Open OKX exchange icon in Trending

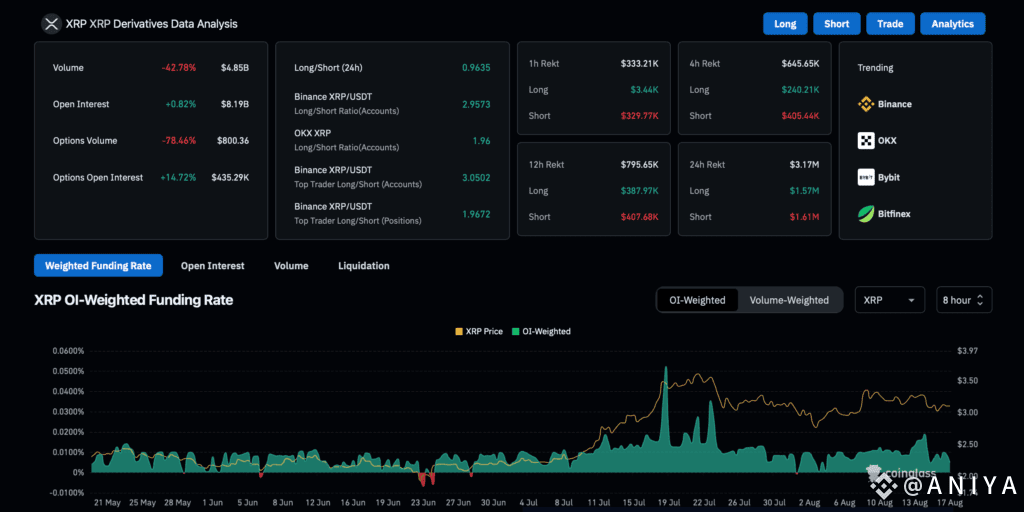tap(866, 140)
